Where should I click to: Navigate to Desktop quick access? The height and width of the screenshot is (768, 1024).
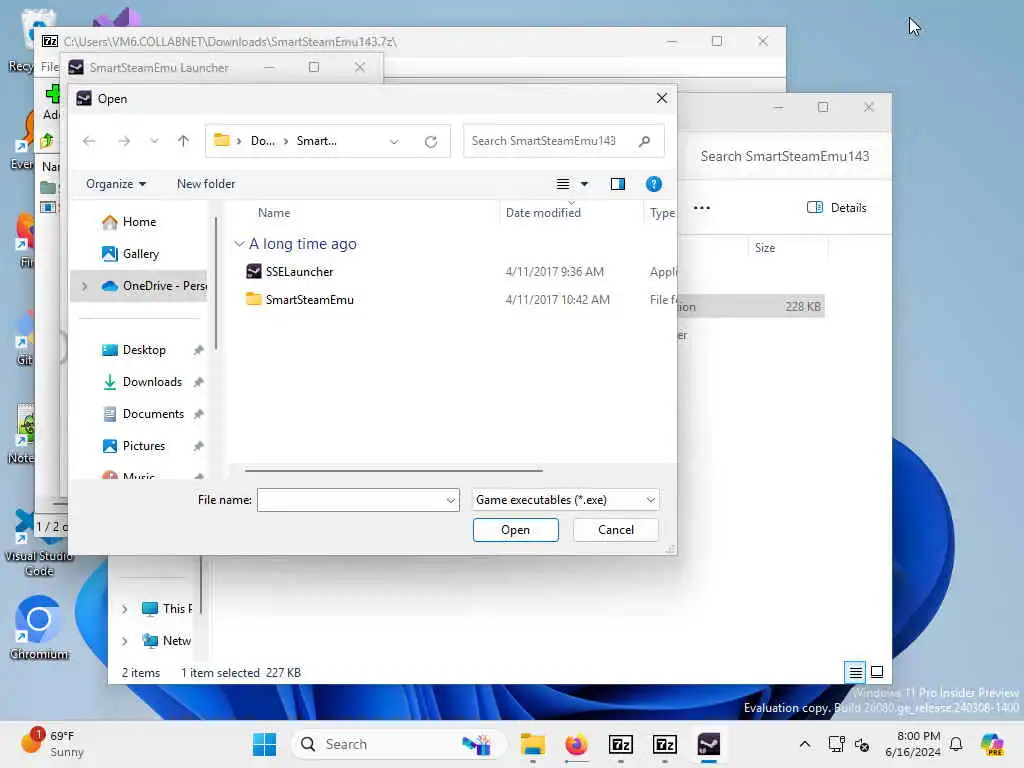click(x=144, y=350)
